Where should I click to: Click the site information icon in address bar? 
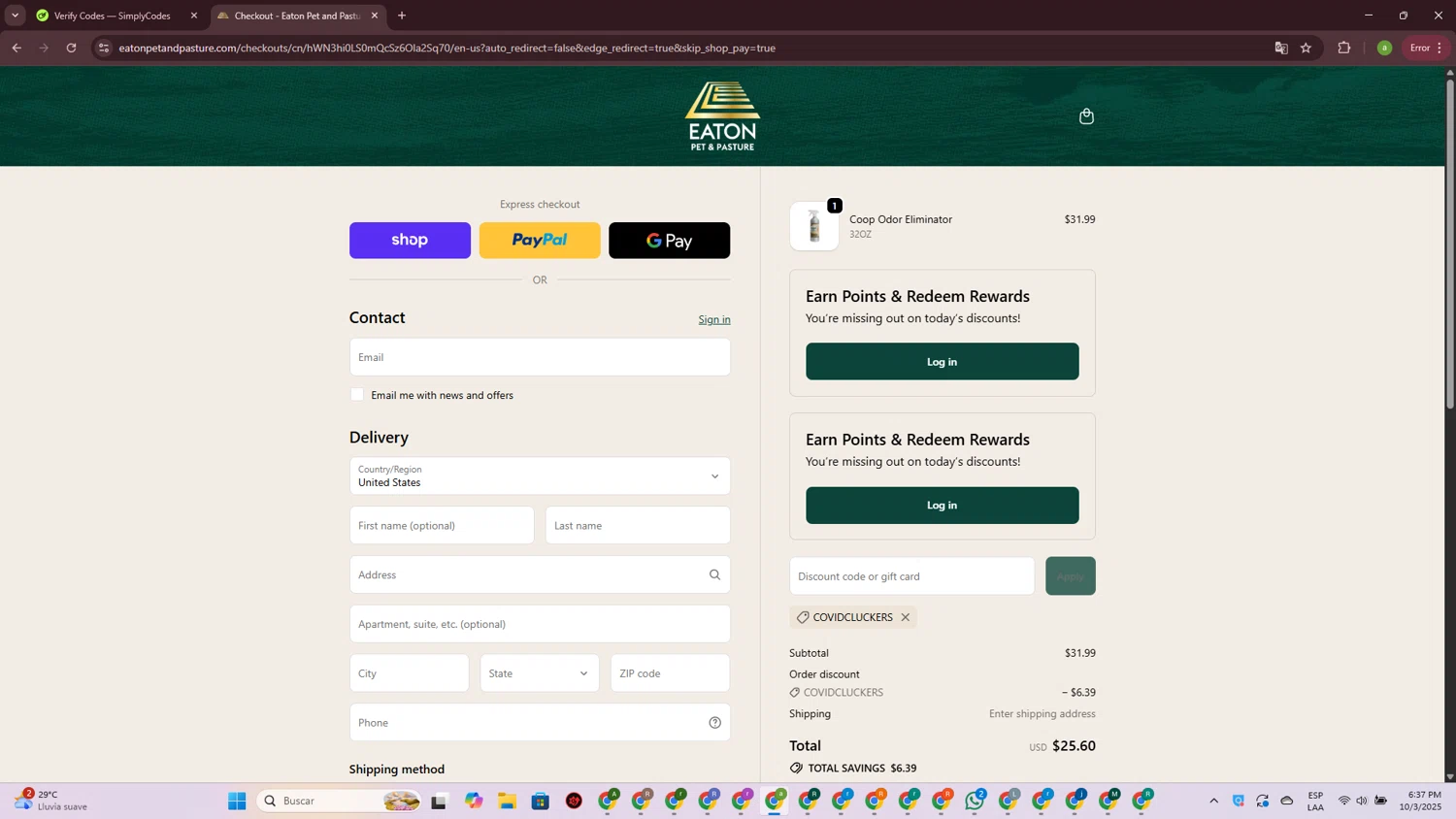coord(104,48)
